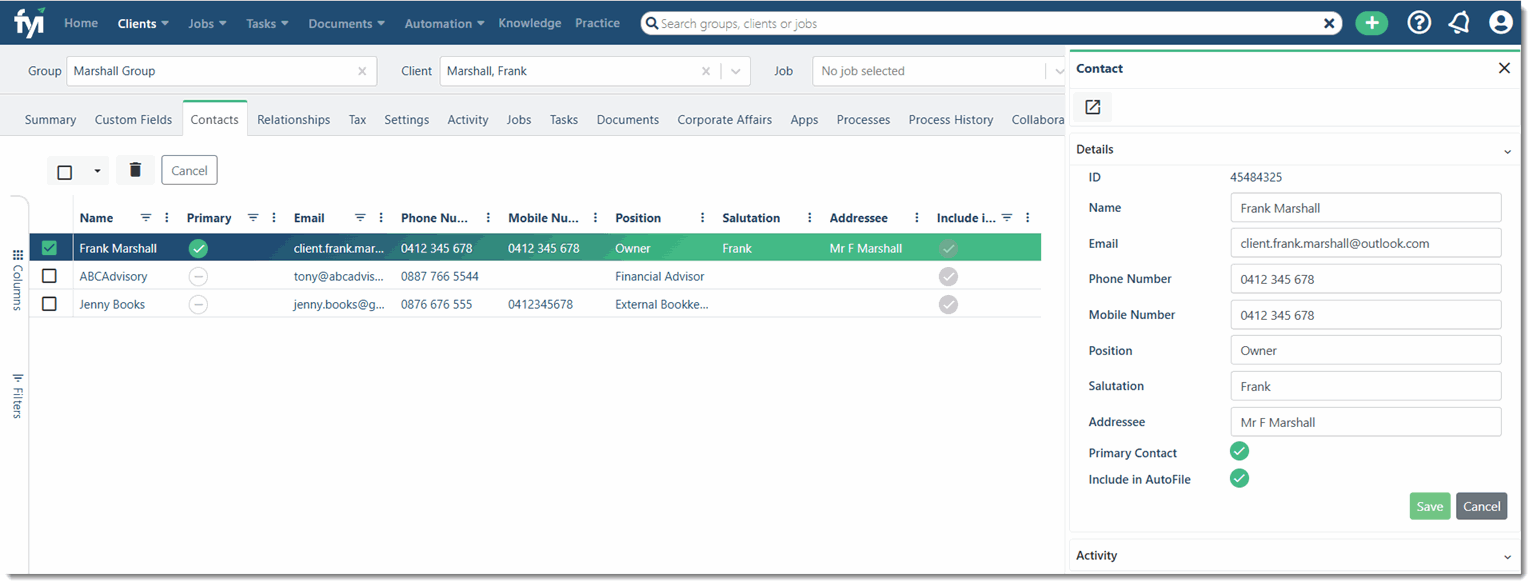Toggle the select all contacts checkbox

click(65, 172)
